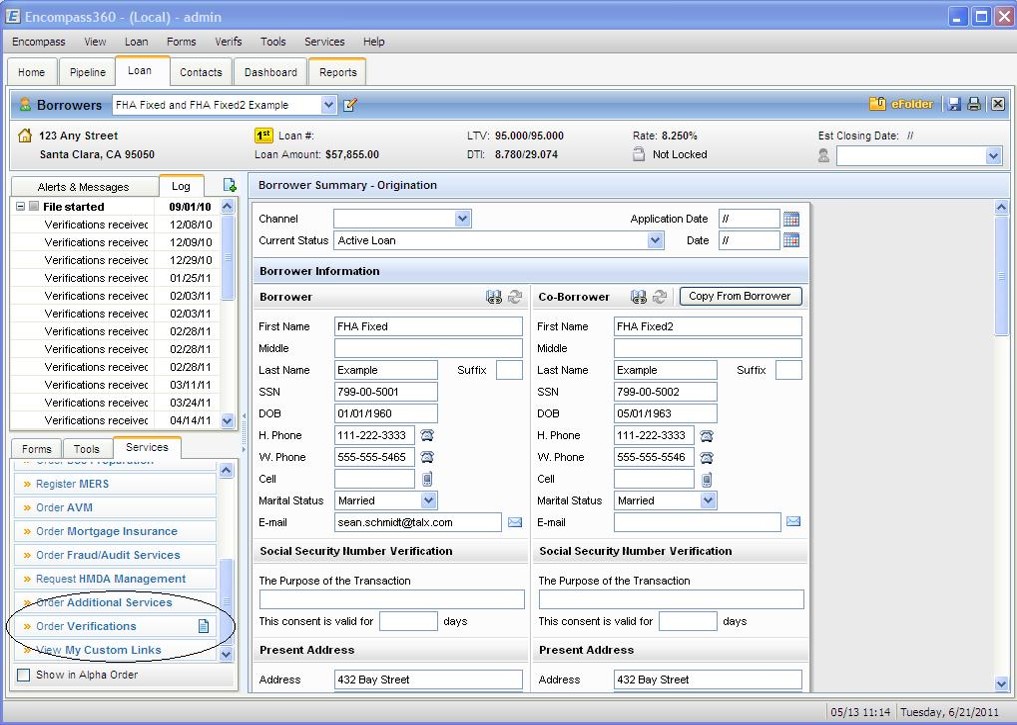
Task: Open the Current Status Date calendar icon
Action: [x=791, y=241]
